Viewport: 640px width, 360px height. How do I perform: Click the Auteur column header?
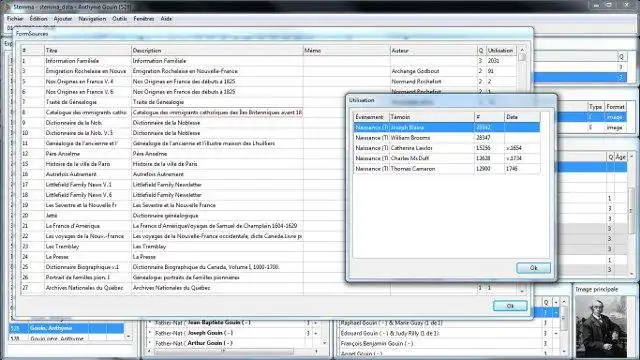[x=433, y=51]
